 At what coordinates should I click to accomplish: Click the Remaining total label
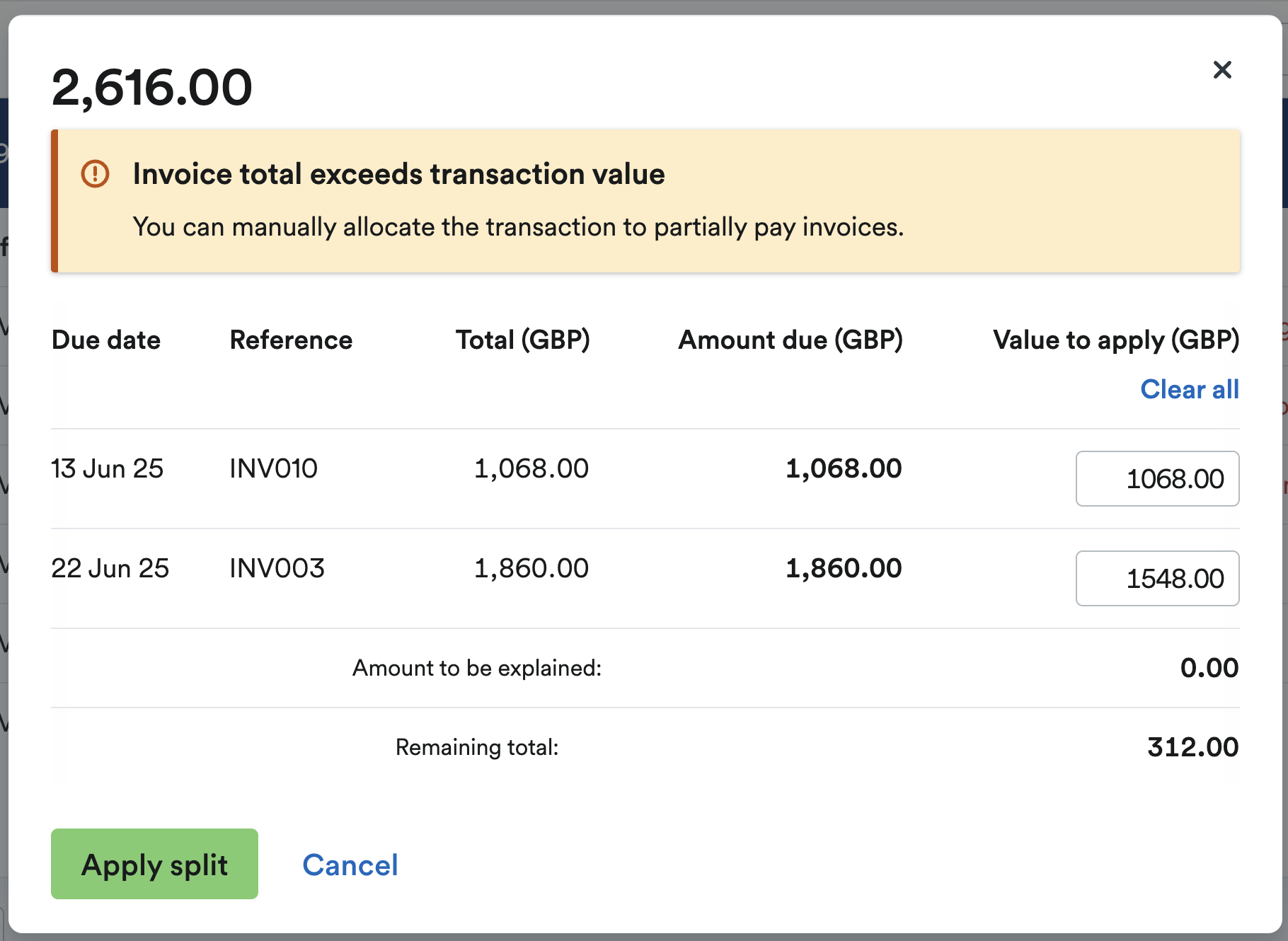477,747
